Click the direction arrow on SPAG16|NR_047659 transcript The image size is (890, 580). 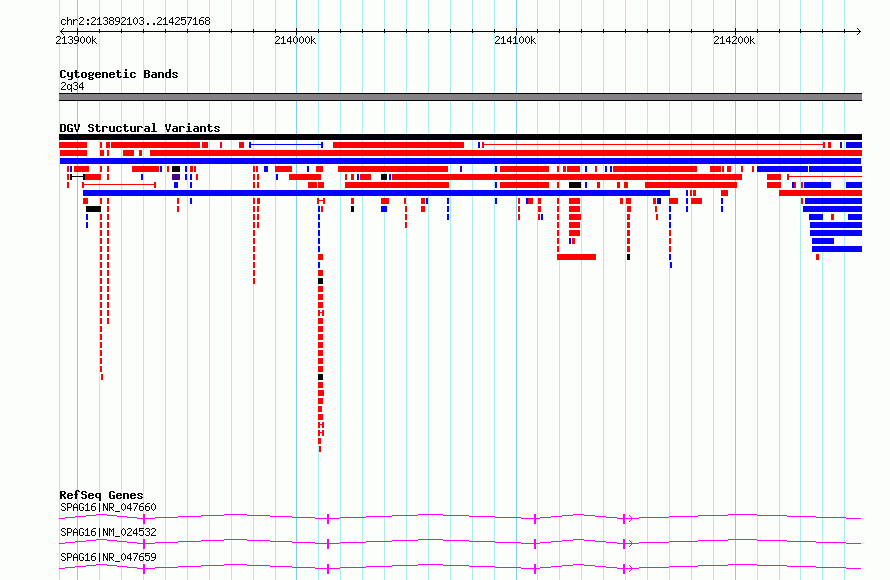[x=629, y=568]
